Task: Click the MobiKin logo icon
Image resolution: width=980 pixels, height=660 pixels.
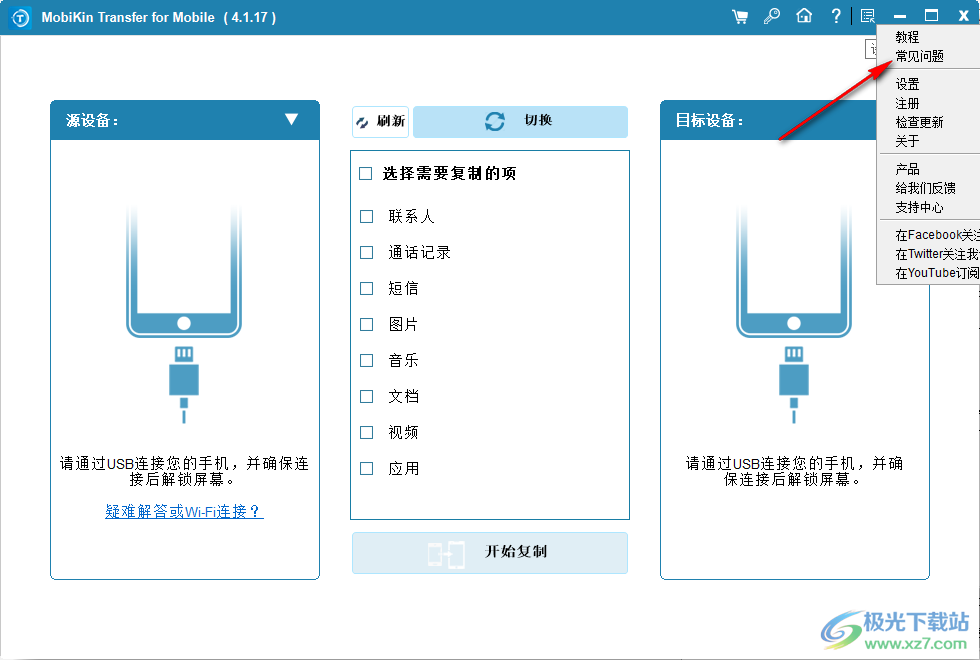Action: coord(18,16)
